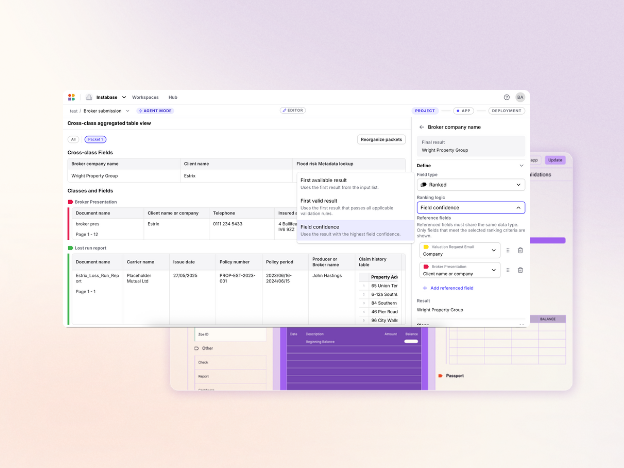
Task: Click the Check item in background window
Action: [x=230, y=363]
